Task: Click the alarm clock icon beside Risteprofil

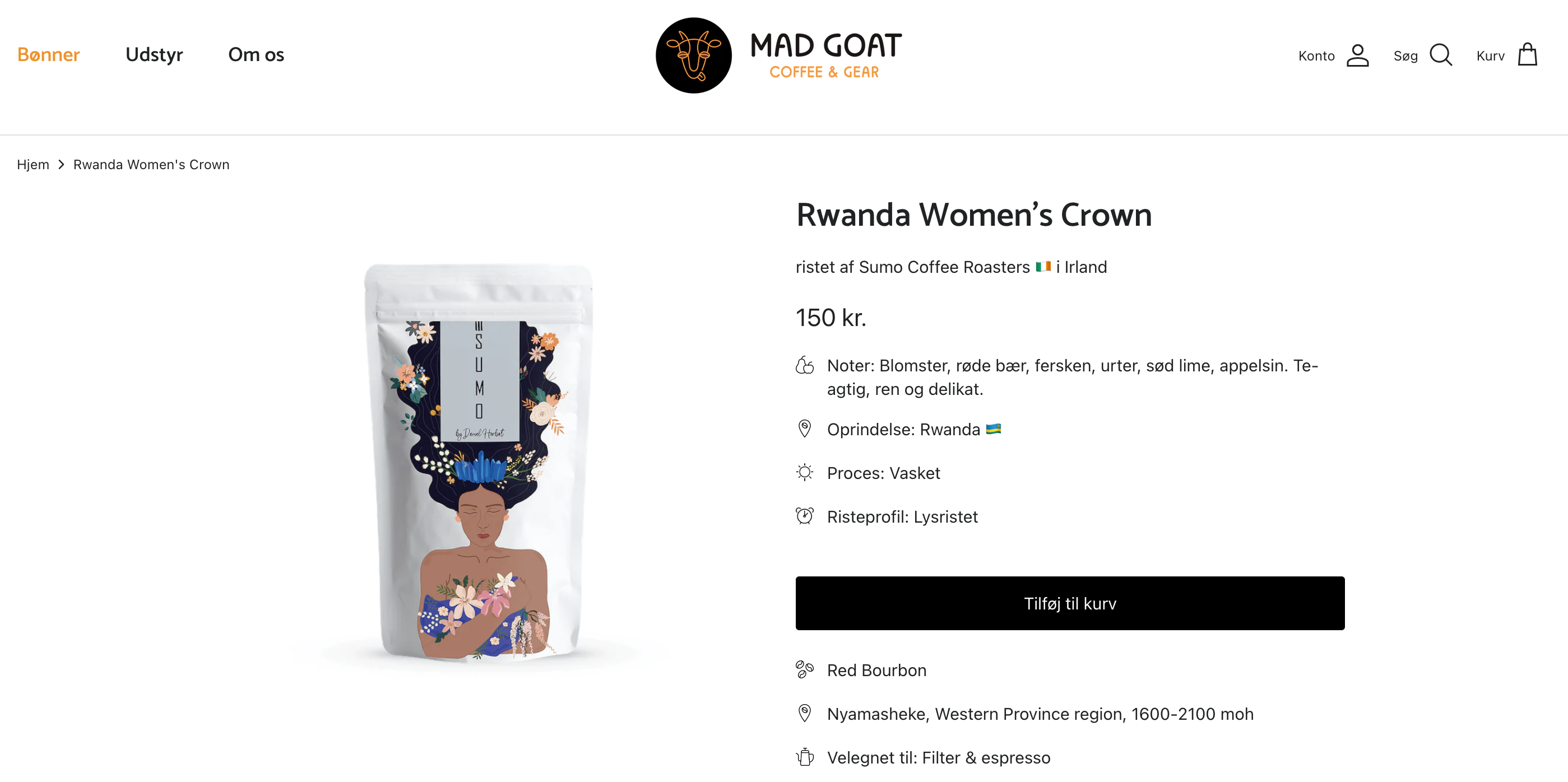Action: (804, 516)
